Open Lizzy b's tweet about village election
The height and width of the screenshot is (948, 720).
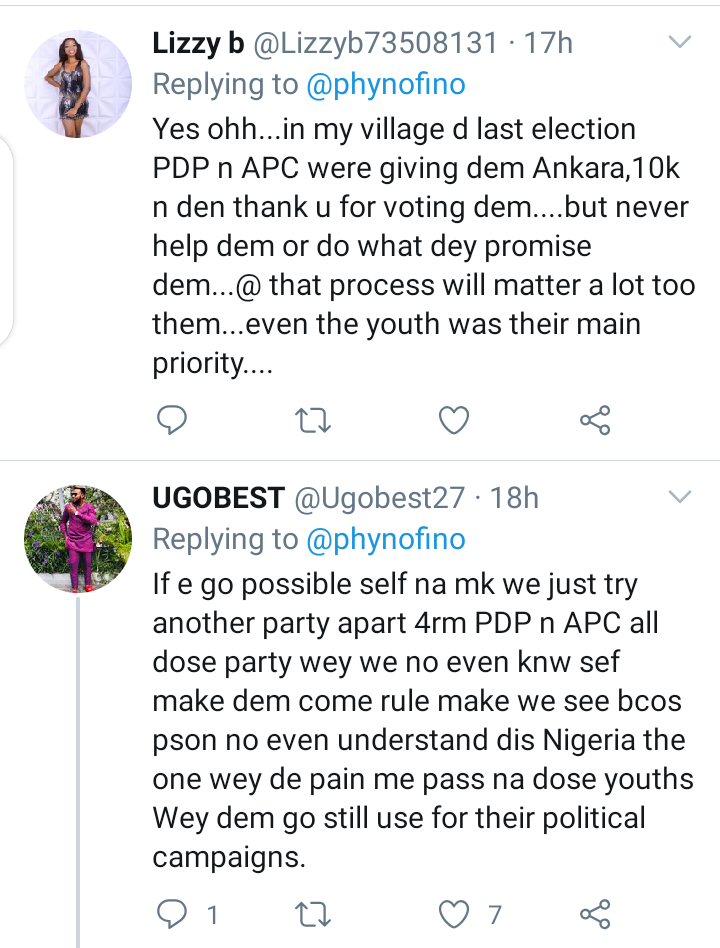point(420,246)
